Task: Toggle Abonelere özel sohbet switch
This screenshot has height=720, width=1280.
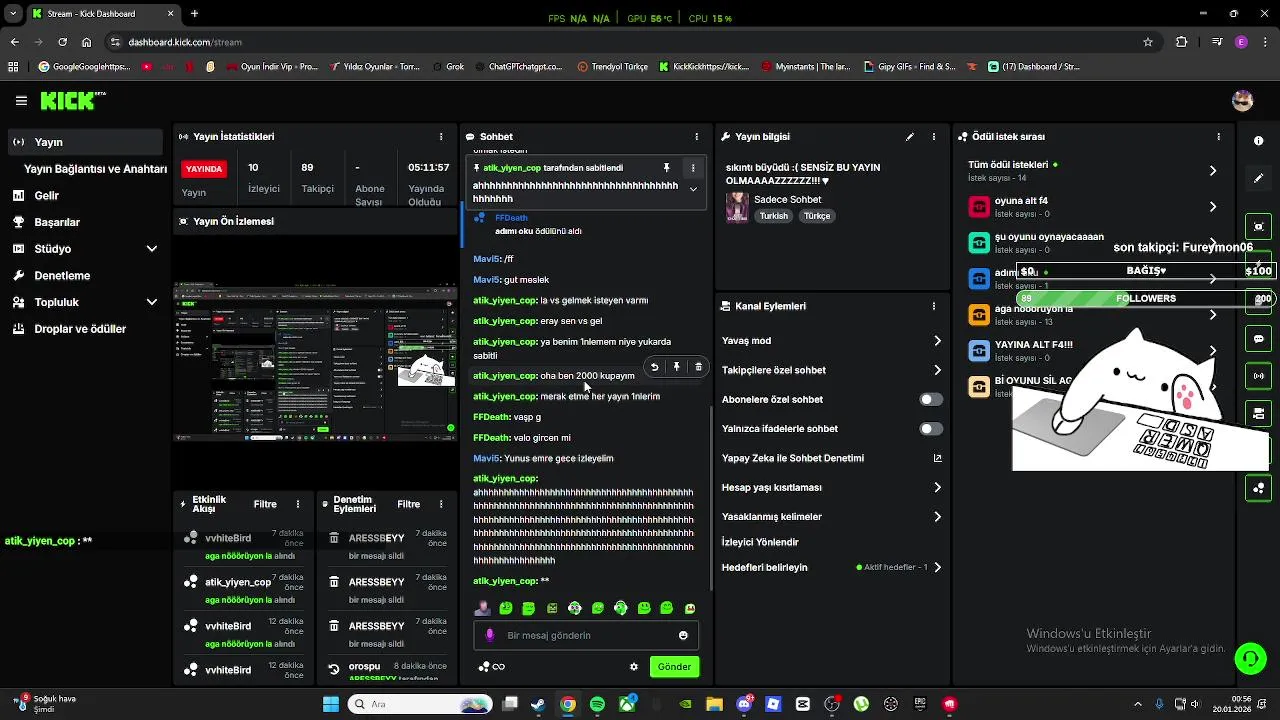Action: (x=930, y=400)
